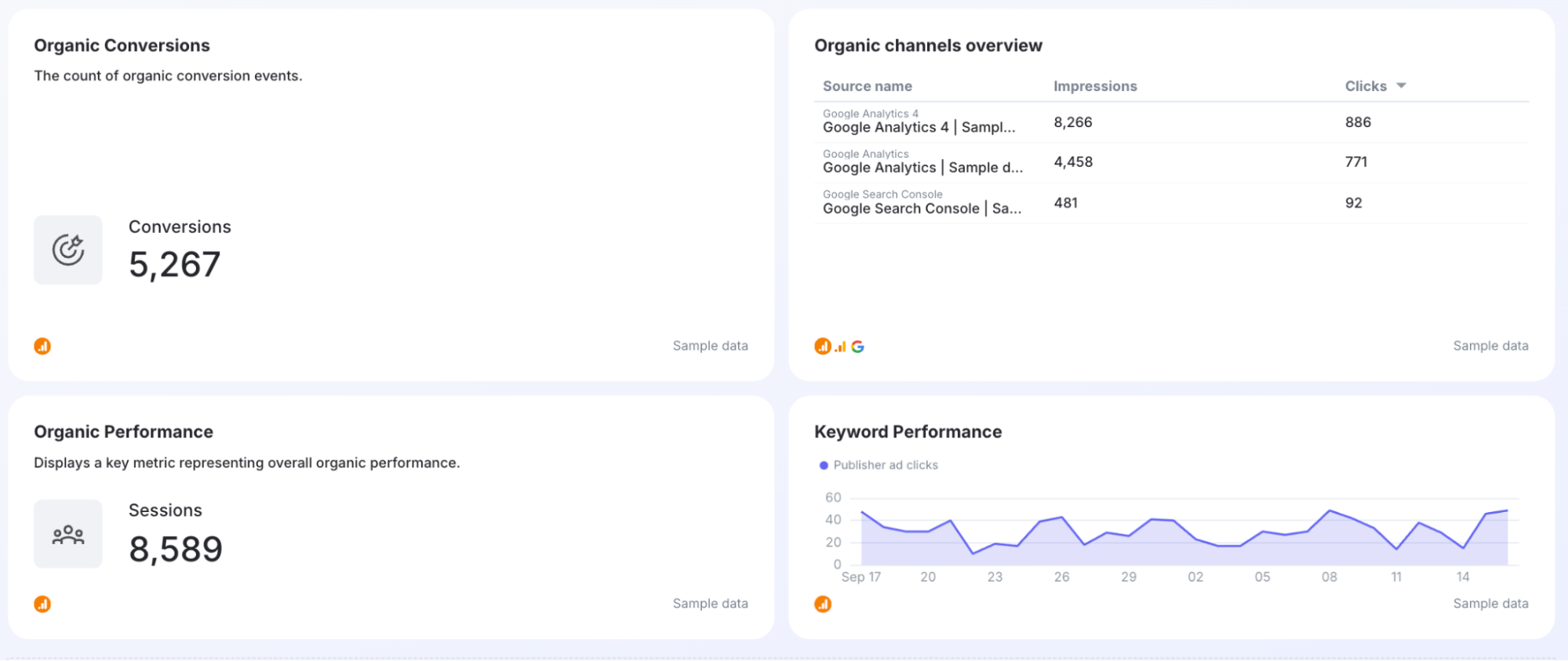Click the Google G logo icon
The image size is (1568, 661).
857,347
